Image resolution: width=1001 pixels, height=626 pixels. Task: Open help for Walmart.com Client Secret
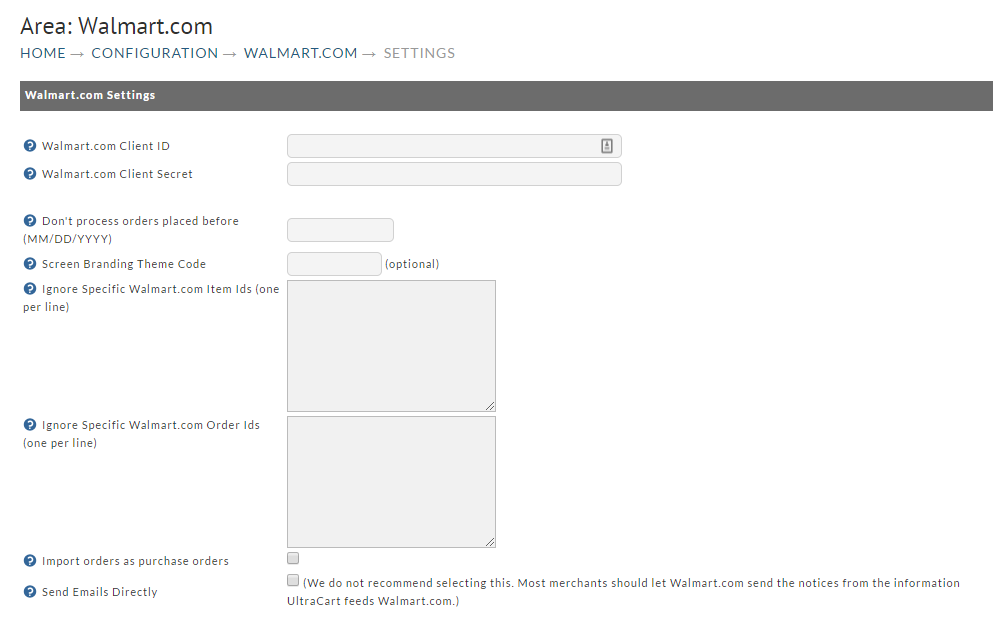(30, 174)
